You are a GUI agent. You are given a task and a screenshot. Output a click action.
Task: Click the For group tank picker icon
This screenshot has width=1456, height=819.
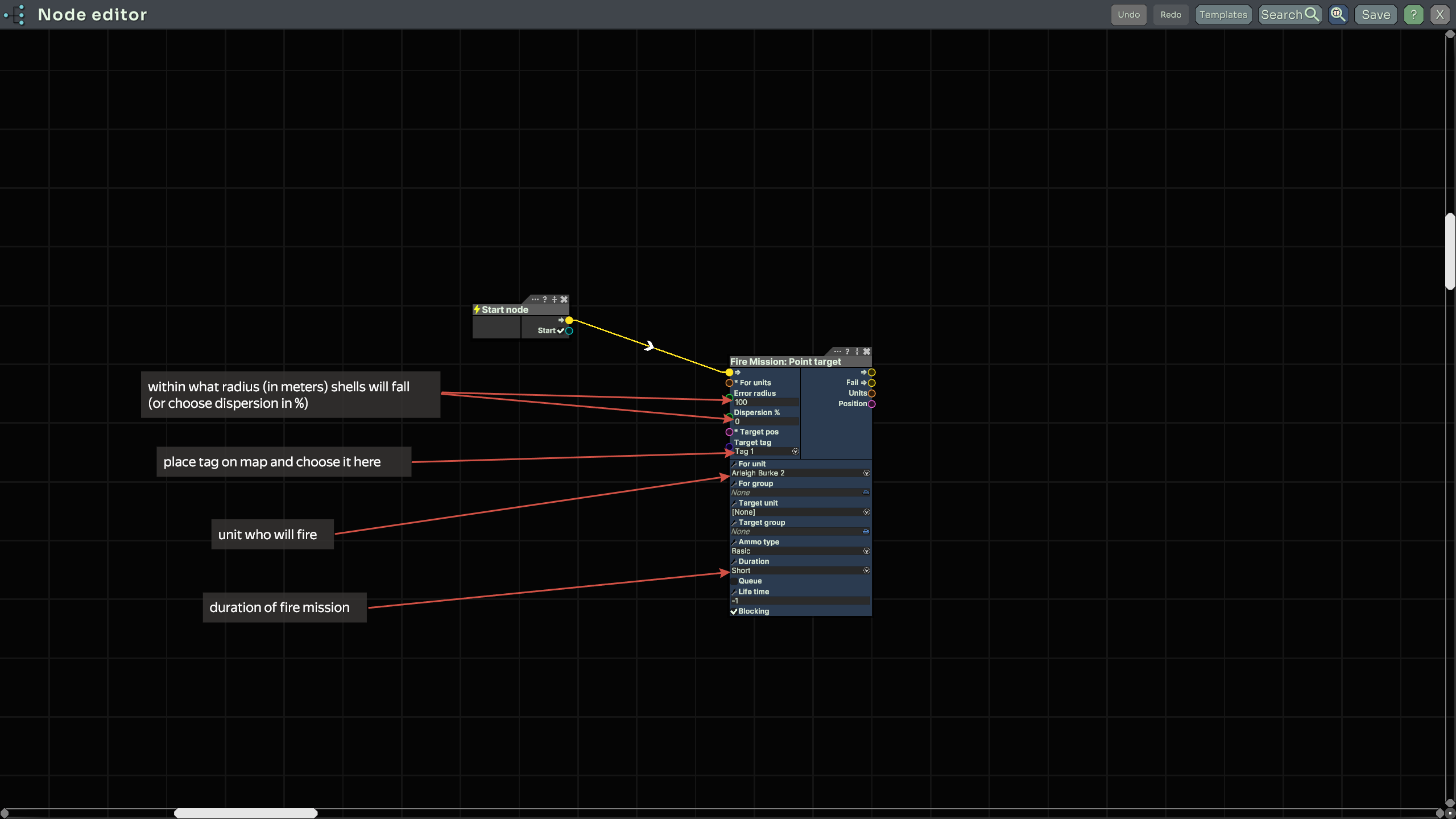point(866,493)
